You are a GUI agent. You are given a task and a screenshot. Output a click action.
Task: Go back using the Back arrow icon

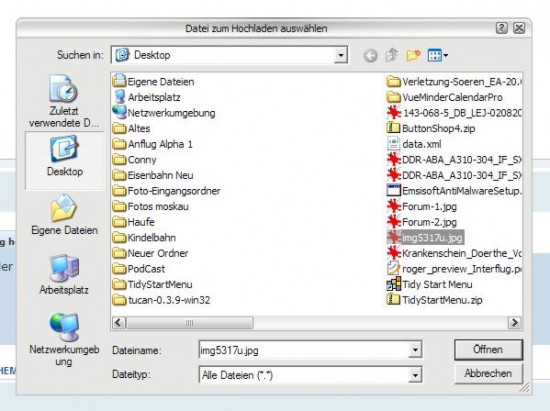pyautogui.click(x=370, y=55)
